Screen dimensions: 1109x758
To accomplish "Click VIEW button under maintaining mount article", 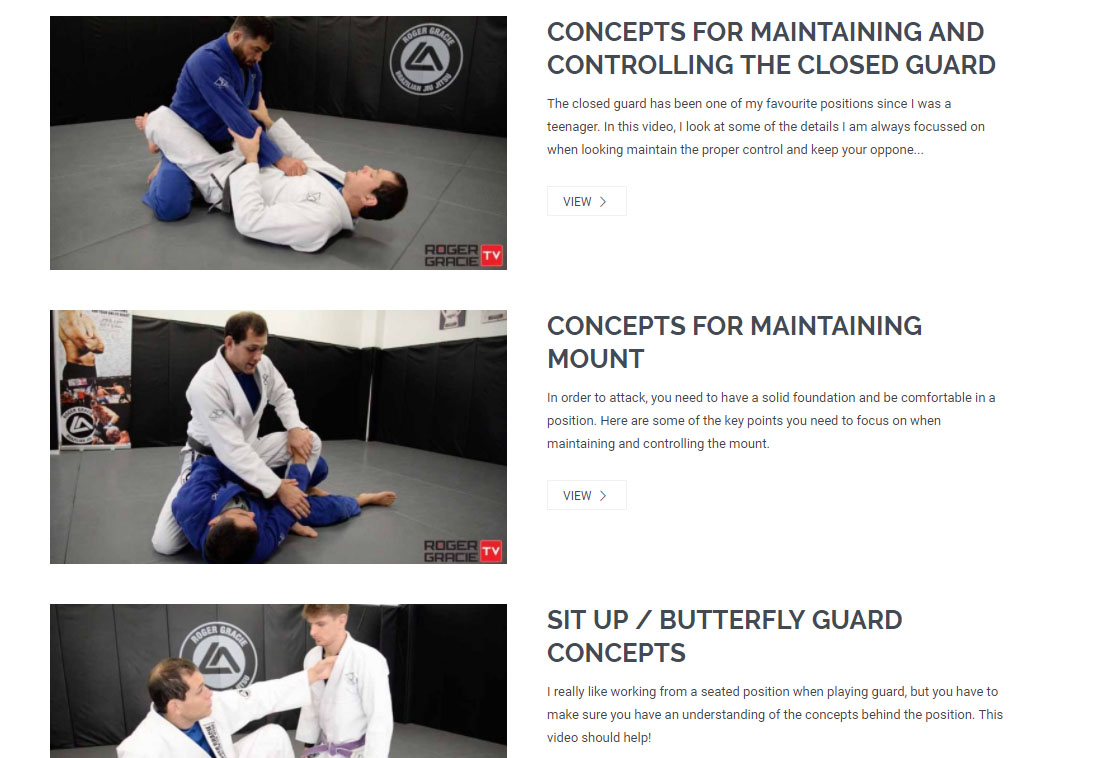I will [x=586, y=496].
